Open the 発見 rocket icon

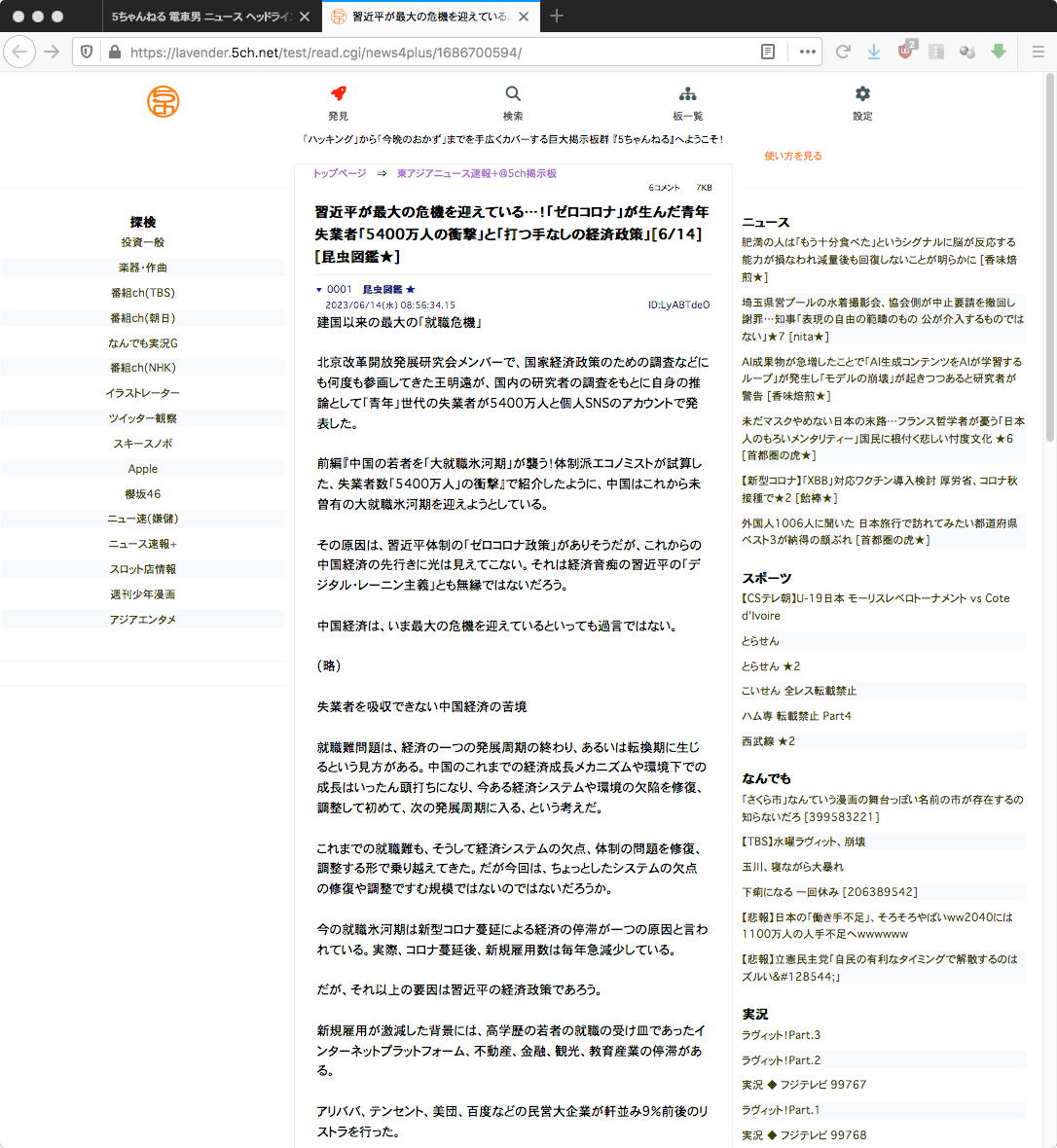[338, 93]
